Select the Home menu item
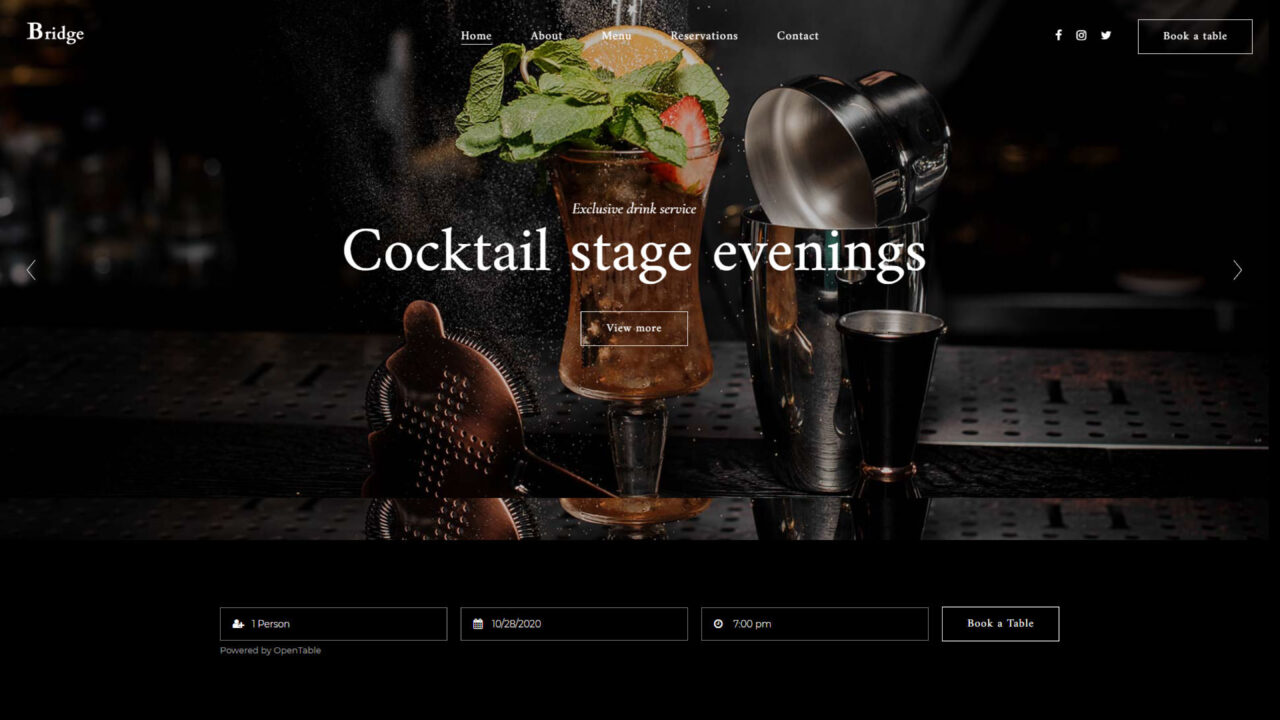Screen dimensions: 1280x720 point(476,36)
